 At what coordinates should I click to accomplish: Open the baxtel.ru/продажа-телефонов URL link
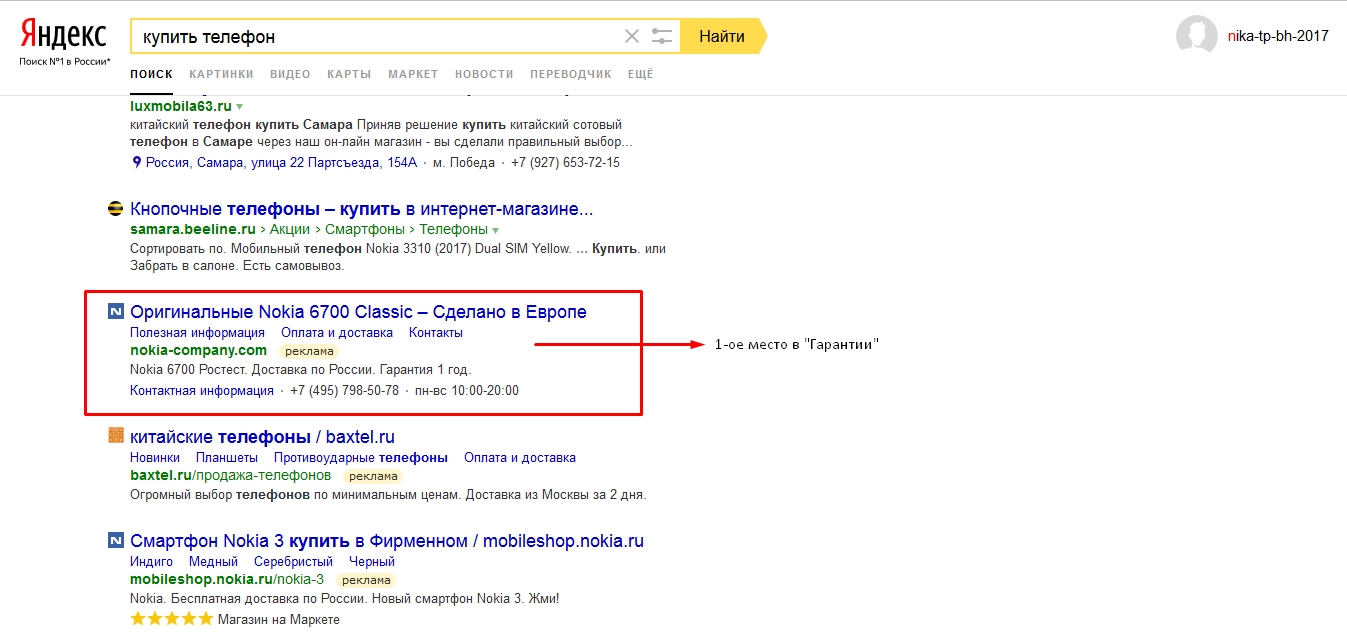pyautogui.click(x=230, y=475)
